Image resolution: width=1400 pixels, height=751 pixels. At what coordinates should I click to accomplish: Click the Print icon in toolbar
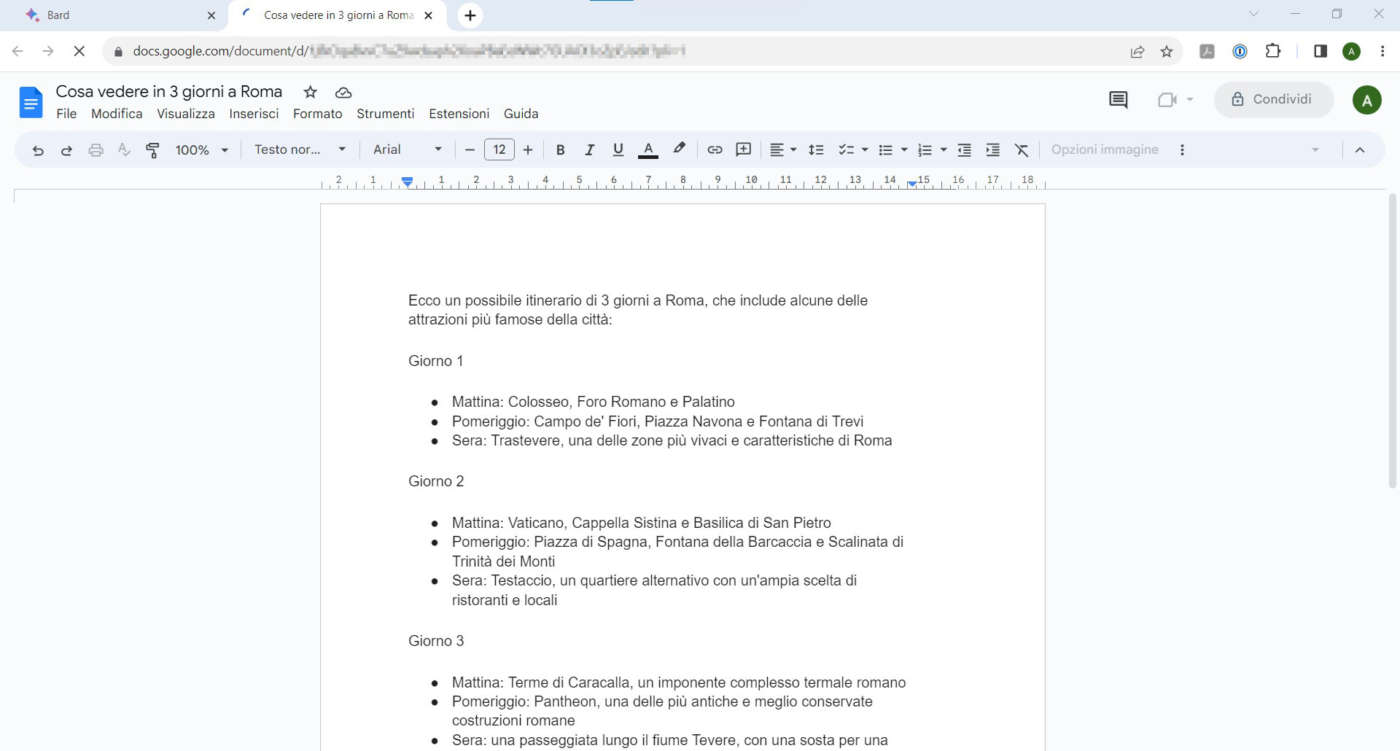click(x=96, y=150)
